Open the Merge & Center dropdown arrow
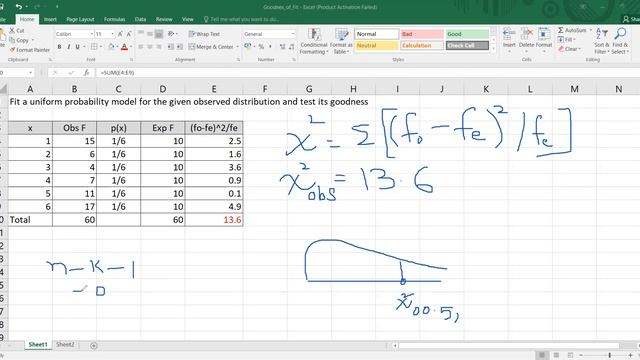Screen dimensions: 640x360 coord(238,47)
